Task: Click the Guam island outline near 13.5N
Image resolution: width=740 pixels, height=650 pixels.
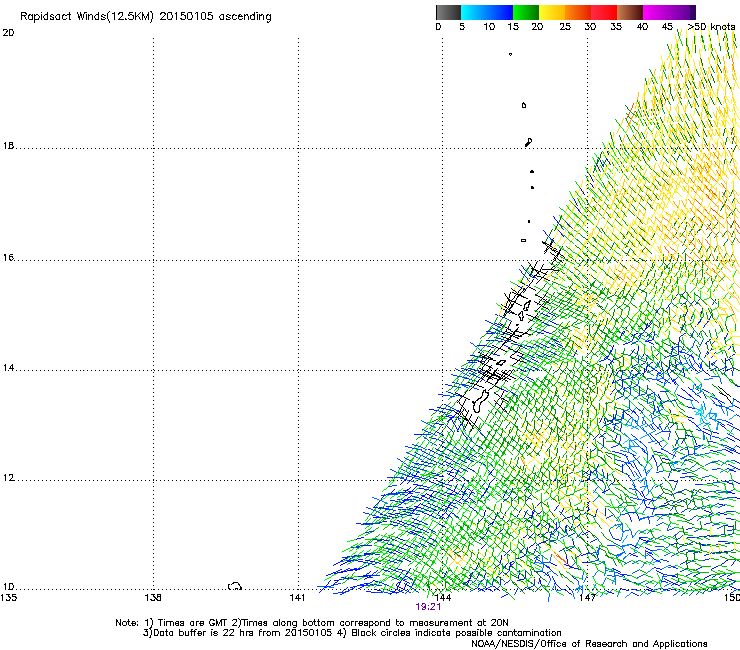Action: point(479,401)
